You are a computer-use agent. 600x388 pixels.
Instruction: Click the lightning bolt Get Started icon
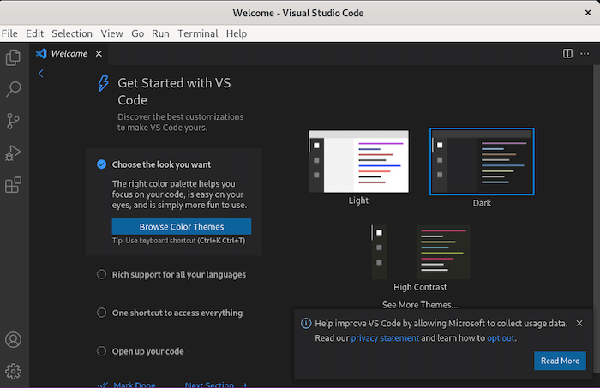pos(103,83)
